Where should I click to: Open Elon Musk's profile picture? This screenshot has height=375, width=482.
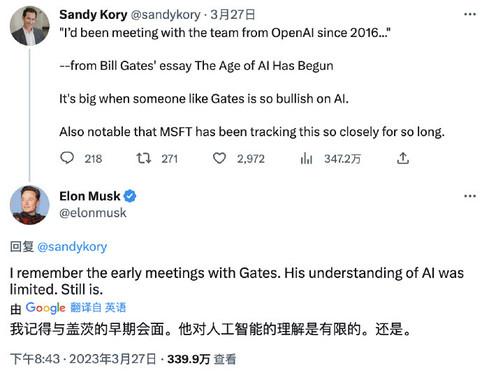pyautogui.click(x=30, y=205)
